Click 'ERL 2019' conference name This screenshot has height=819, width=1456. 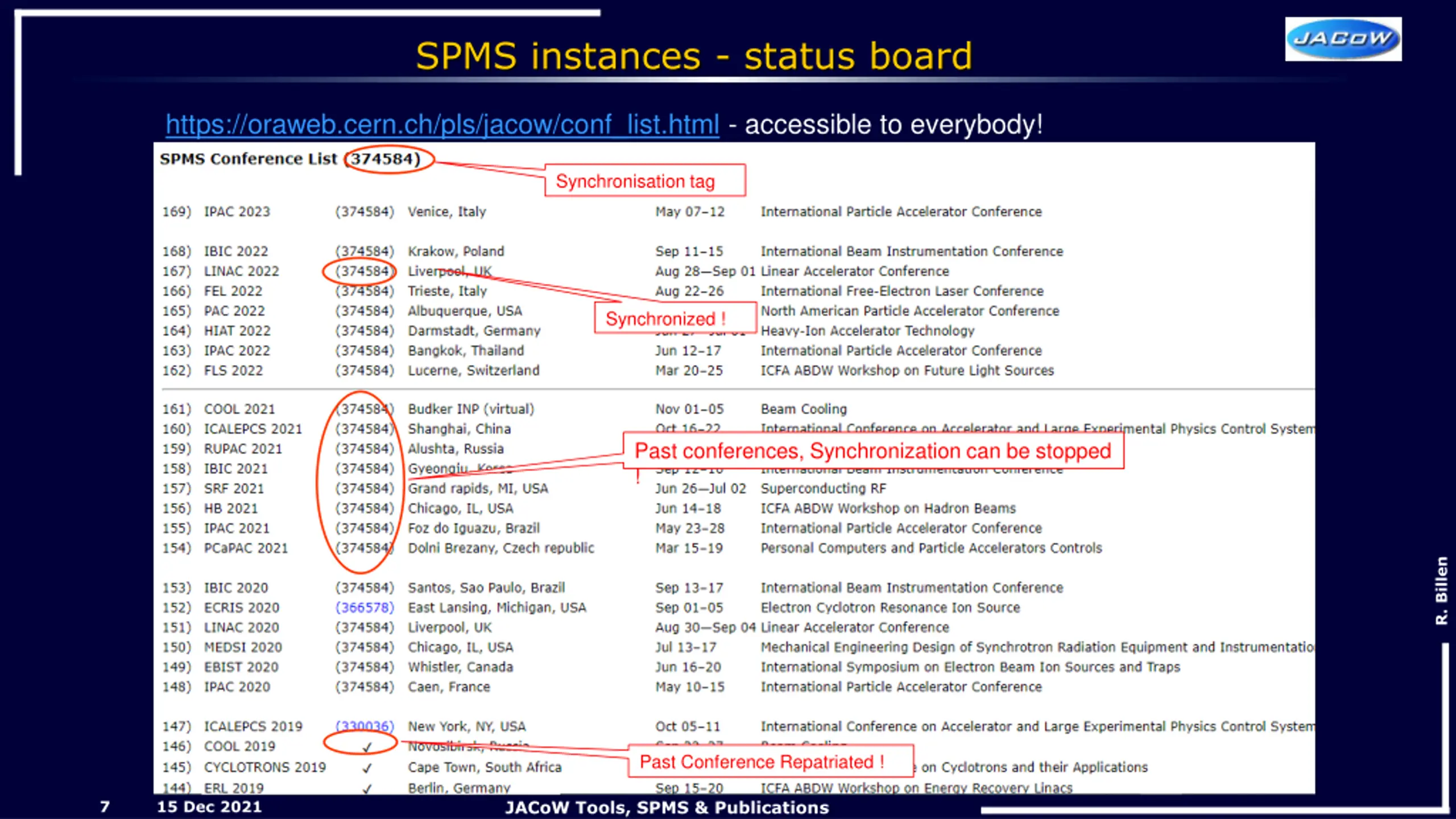[x=234, y=788]
